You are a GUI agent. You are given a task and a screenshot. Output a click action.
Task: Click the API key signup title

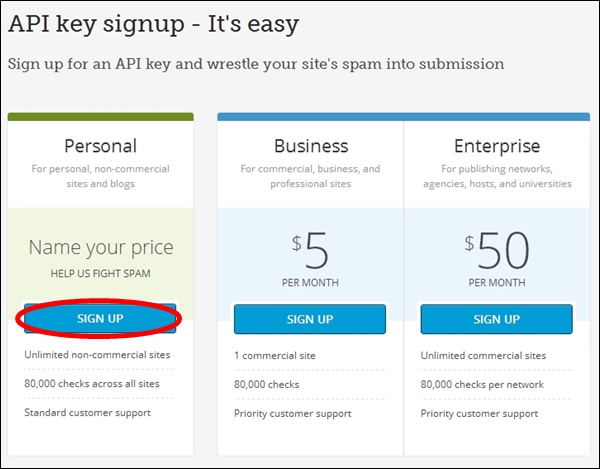(153, 24)
